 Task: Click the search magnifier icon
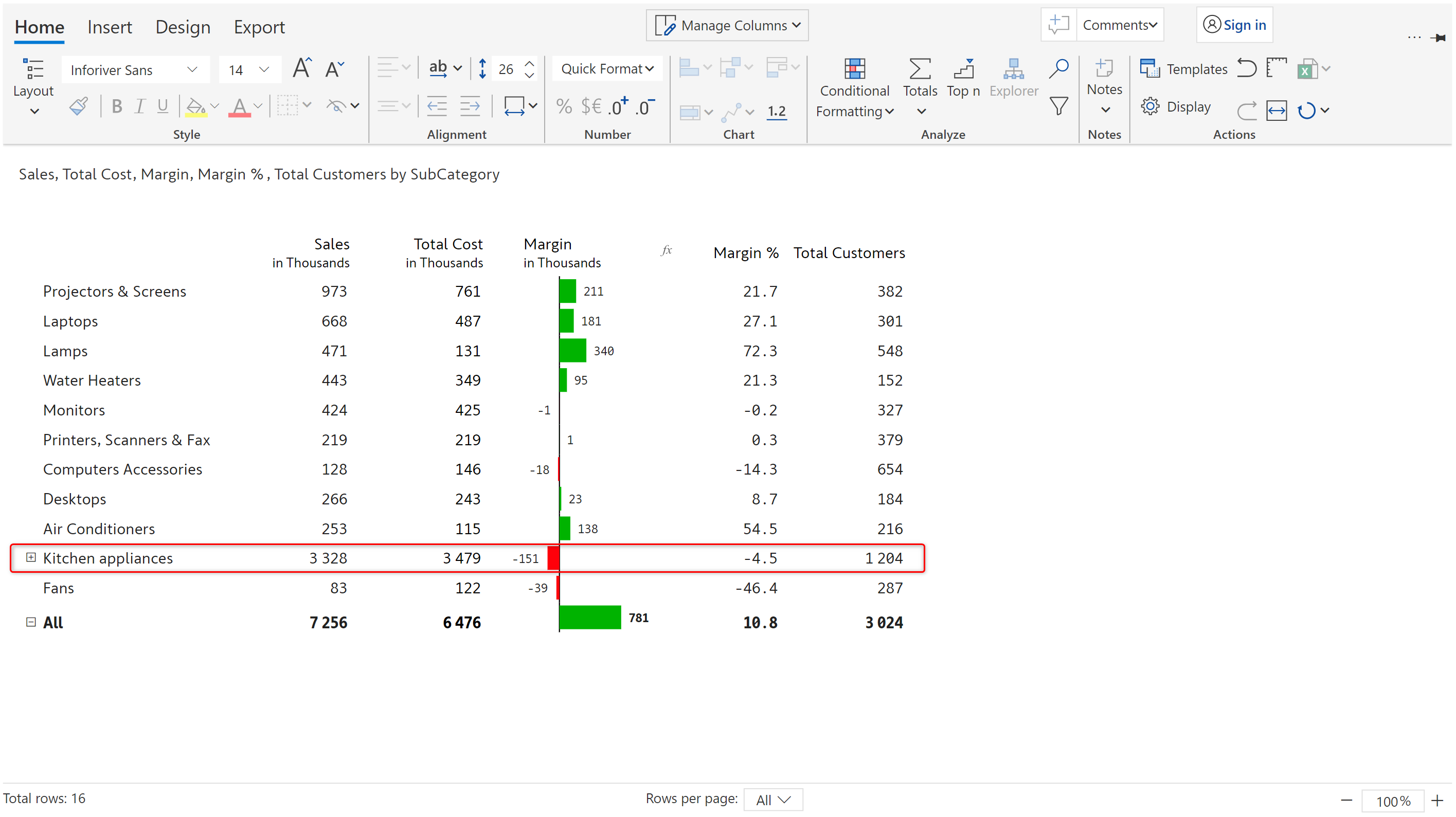pyautogui.click(x=1058, y=68)
